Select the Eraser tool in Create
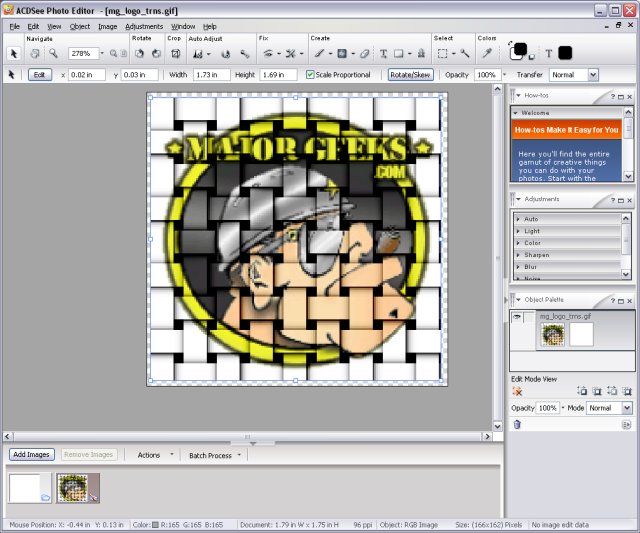 (x=364, y=53)
